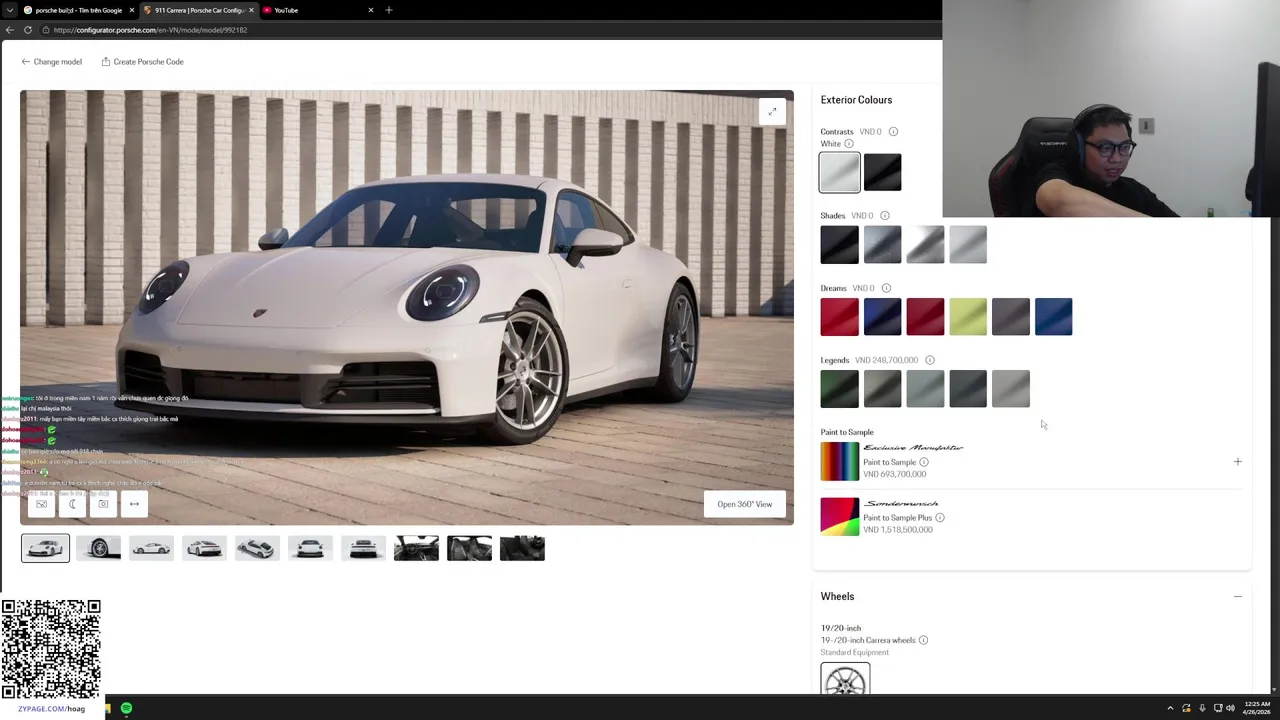Screen dimensions: 1280x720
Task: Click the Standard Equipment wheel label
Action: tap(854, 653)
